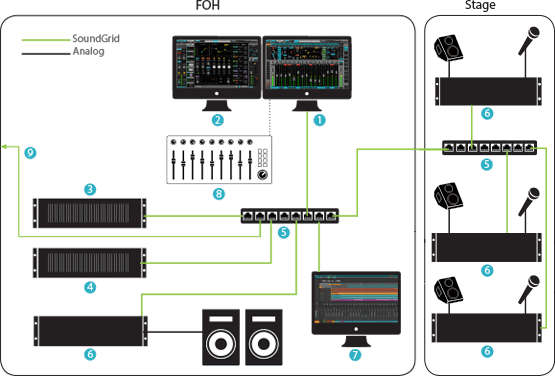Click the FOH I/O rack unit labeled 6
This screenshot has height=376, width=555.
coord(90,331)
